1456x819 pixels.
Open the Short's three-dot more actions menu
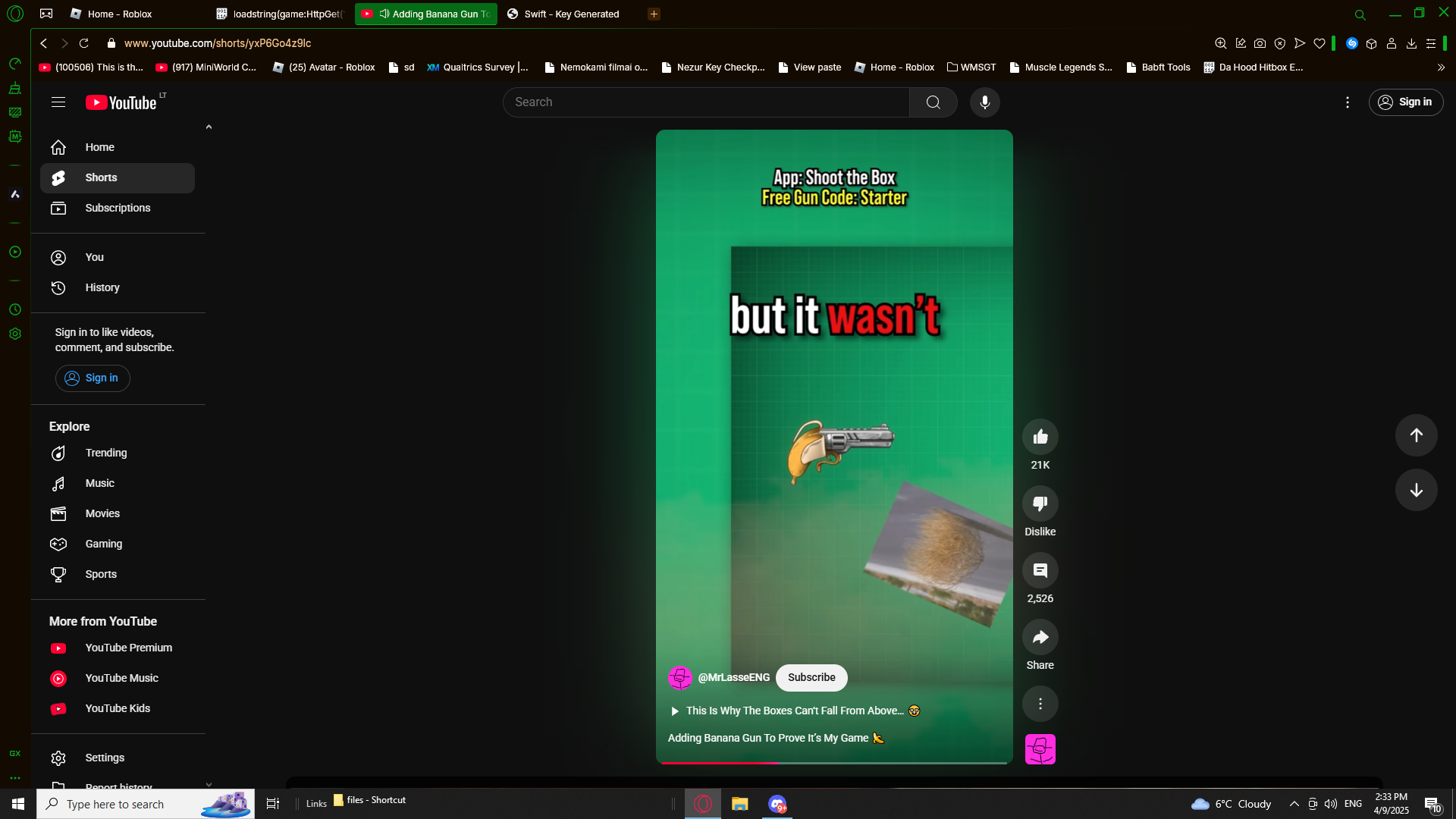(x=1040, y=704)
